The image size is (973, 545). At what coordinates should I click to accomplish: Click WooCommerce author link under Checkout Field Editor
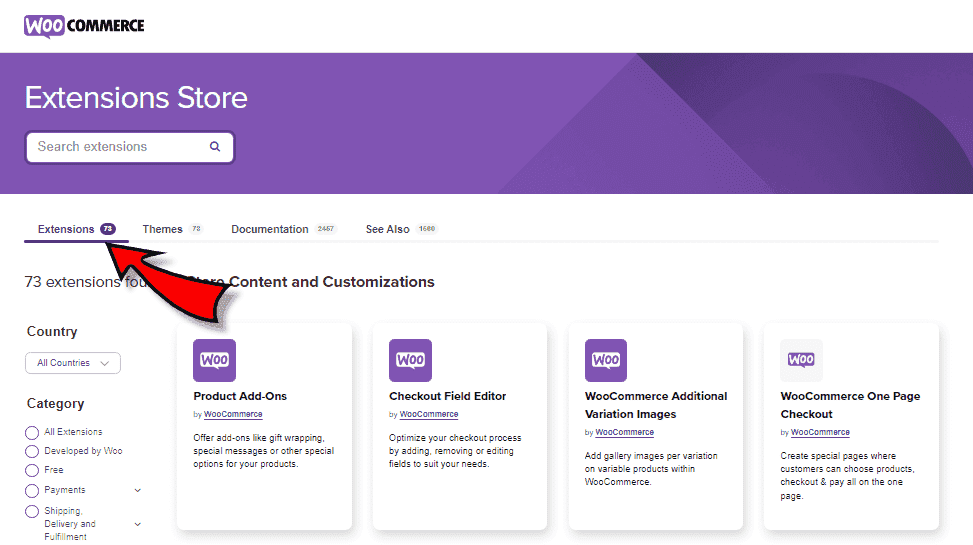[x=429, y=414]
